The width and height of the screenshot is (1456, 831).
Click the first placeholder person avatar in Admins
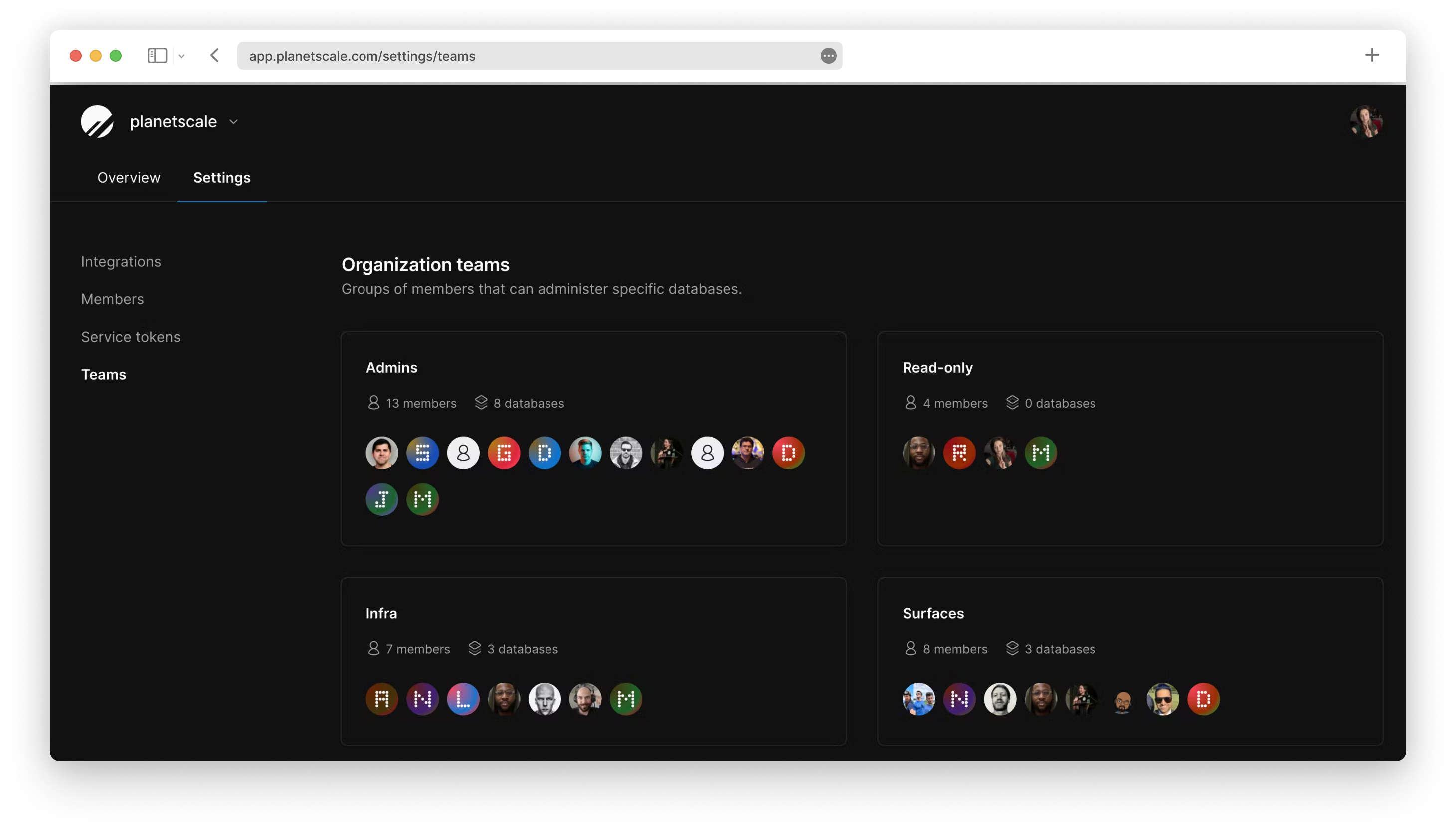[x=463, y=453]
